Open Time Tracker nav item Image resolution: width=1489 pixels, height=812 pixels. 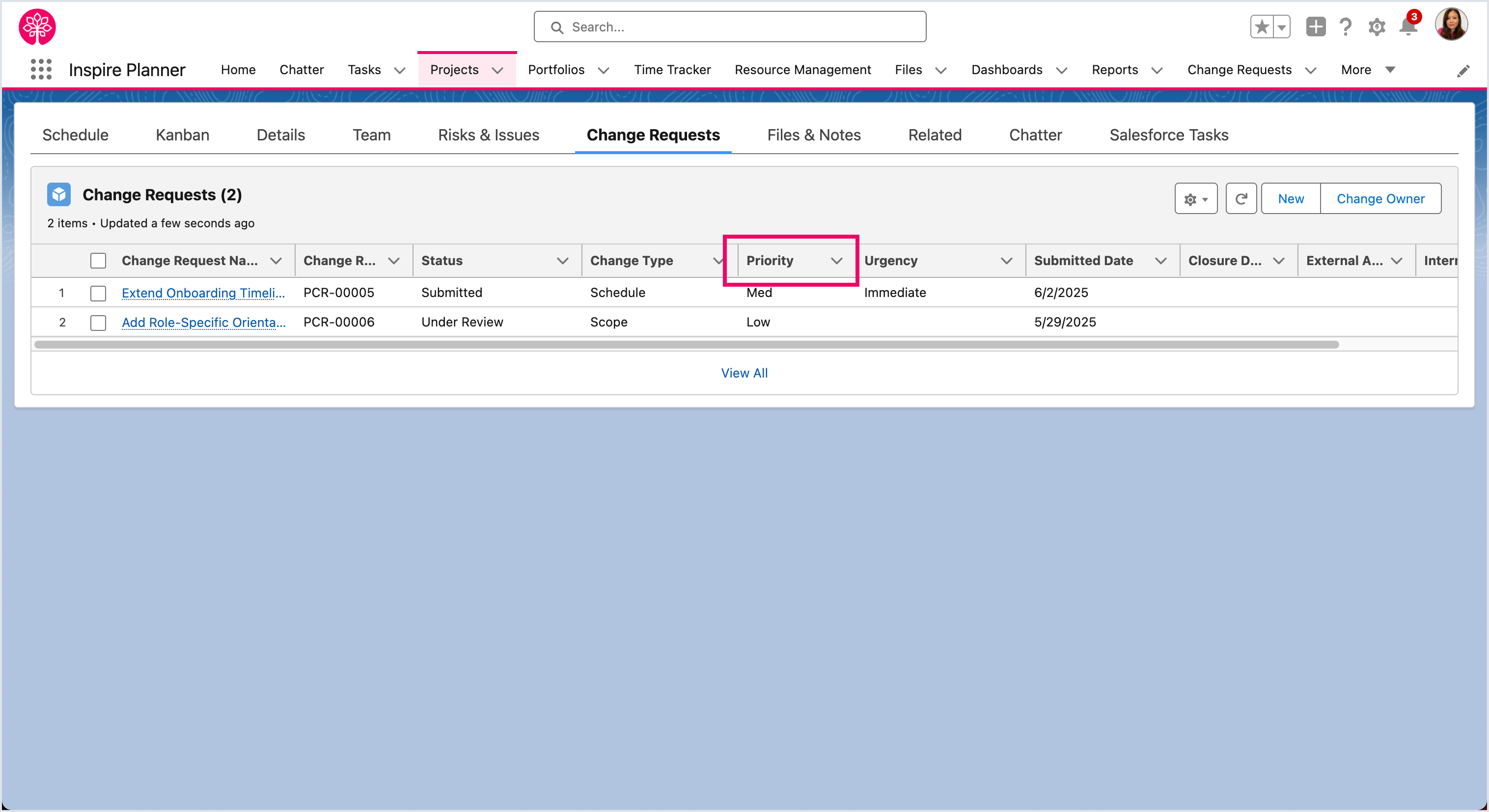[x=672, y=70]
